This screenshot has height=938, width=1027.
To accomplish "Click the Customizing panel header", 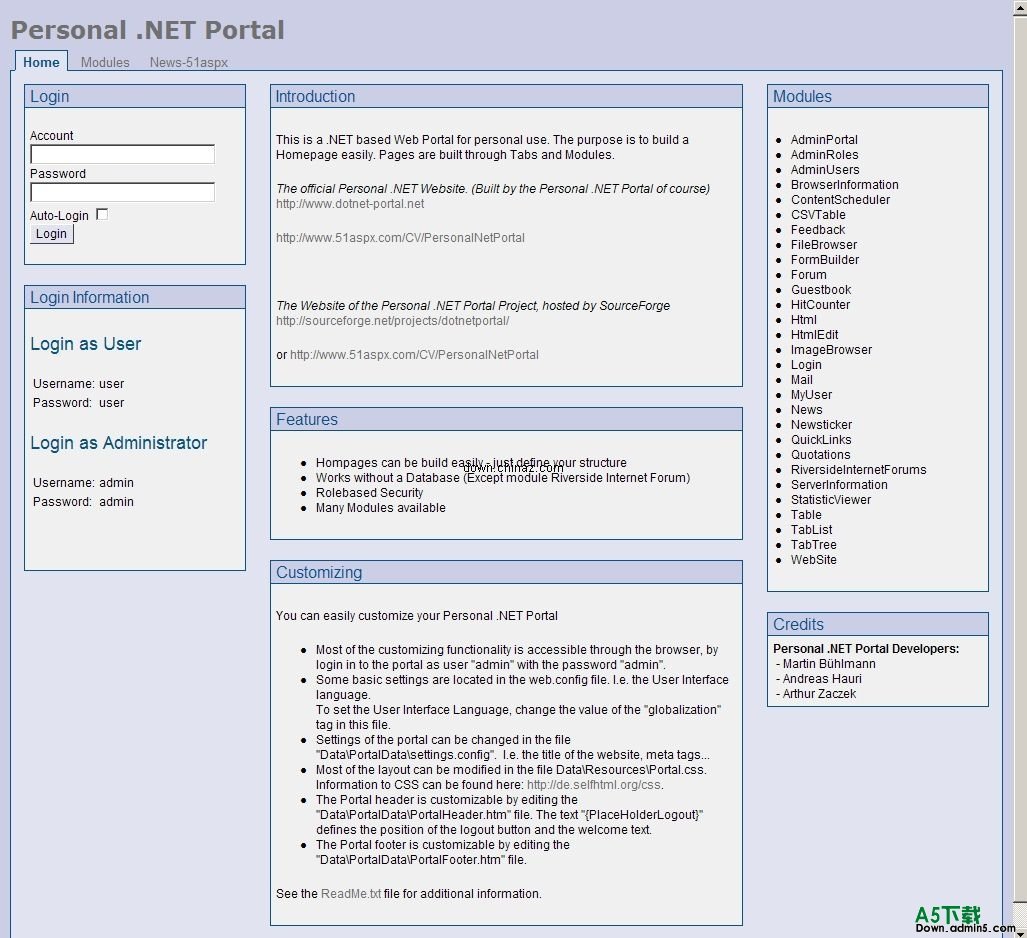I will tap(506, 572).
